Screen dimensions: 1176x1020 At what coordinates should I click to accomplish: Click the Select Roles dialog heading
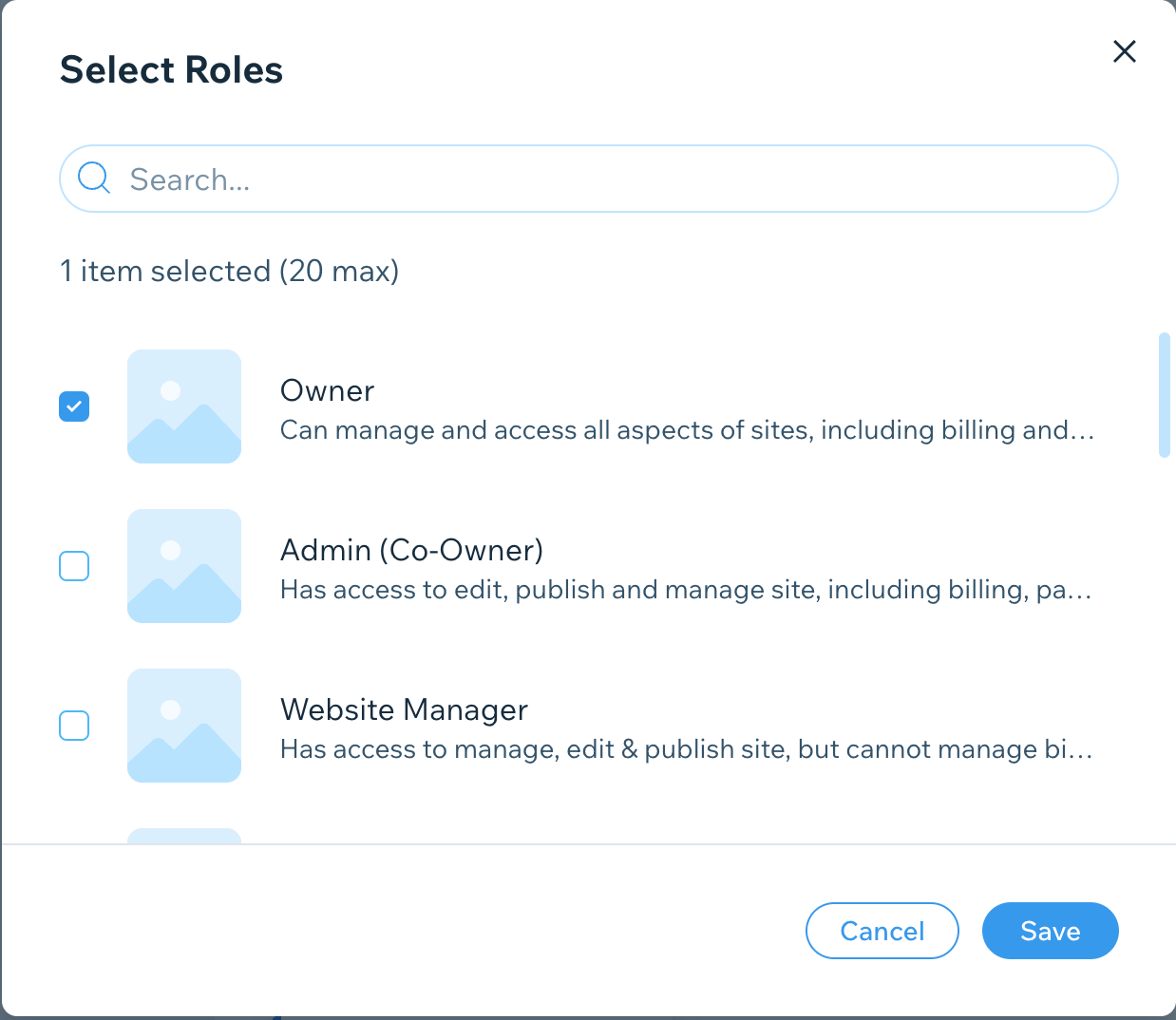[172, 70]
